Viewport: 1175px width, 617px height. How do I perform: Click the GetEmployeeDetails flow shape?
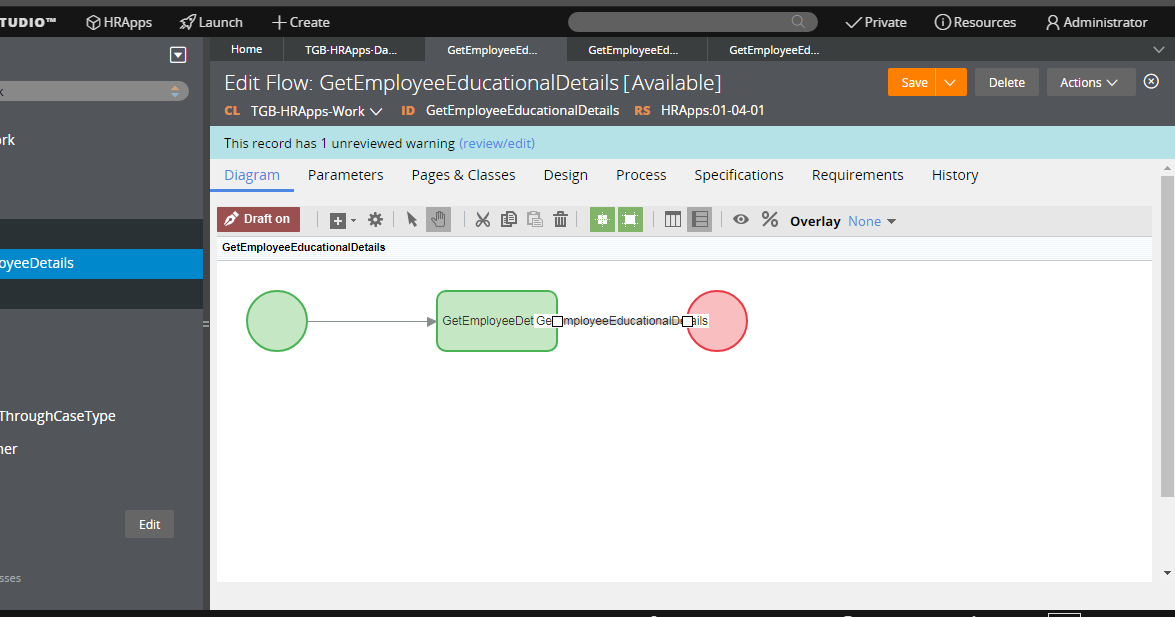[497, 320]
